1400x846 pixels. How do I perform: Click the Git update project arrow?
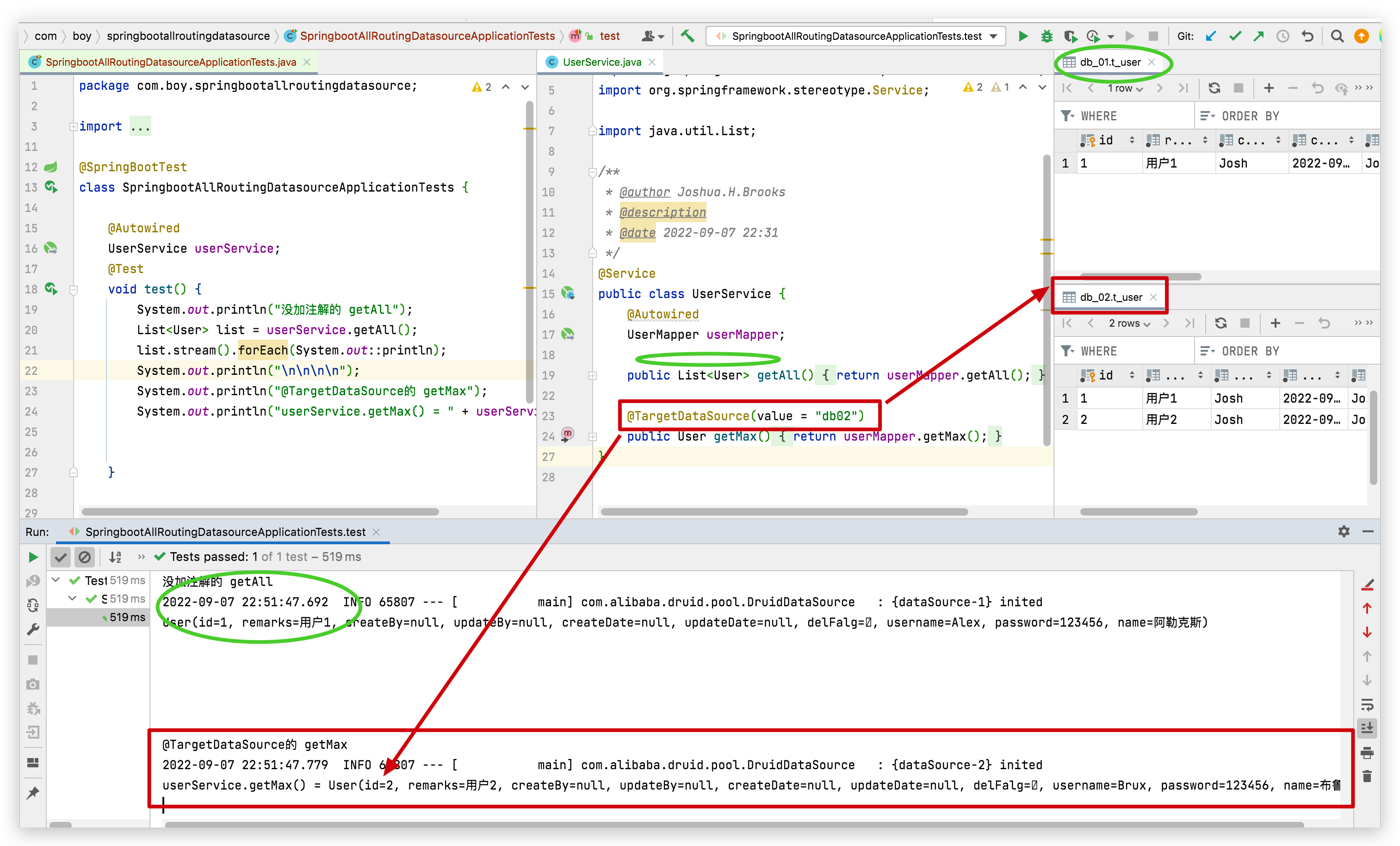(1211, 37)
